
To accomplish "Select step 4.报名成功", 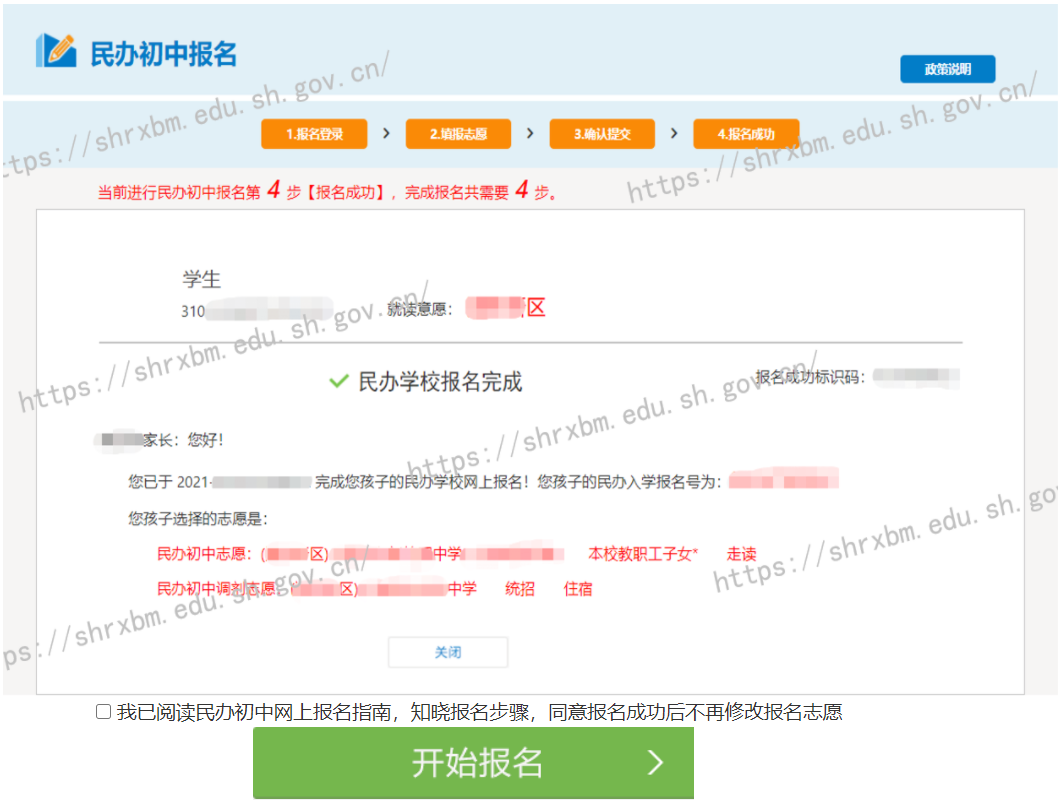I will point(746,134).
